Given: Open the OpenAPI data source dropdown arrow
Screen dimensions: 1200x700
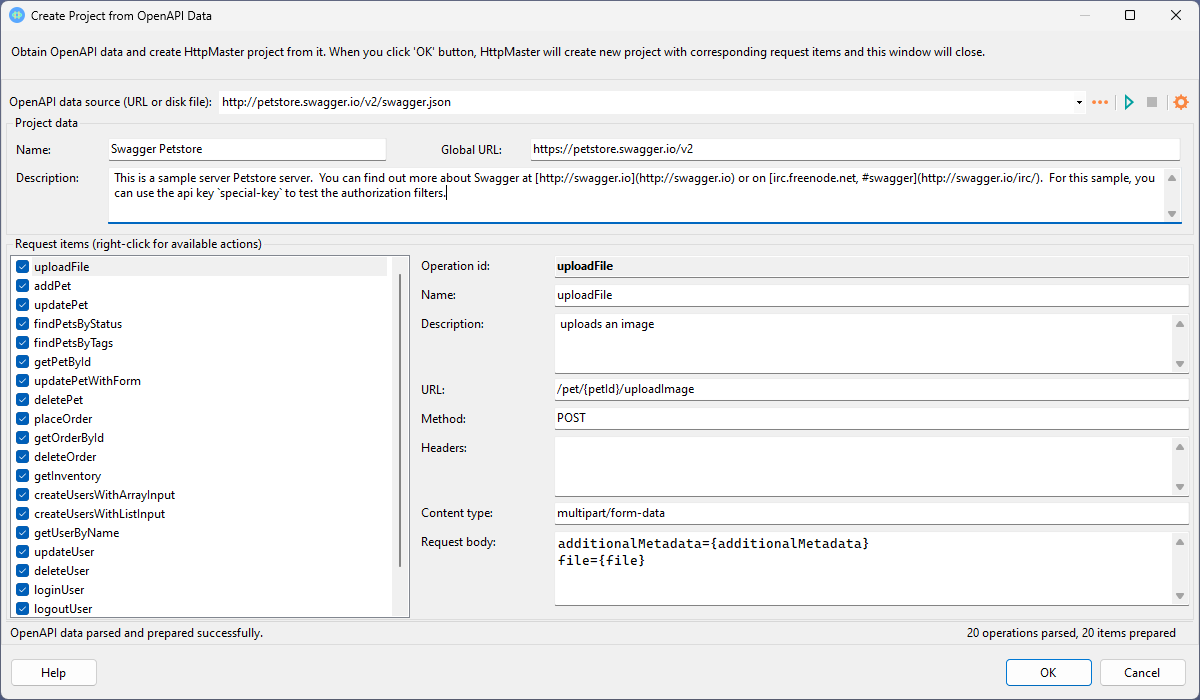Looking at the screenshot, I should point(1079,102).
